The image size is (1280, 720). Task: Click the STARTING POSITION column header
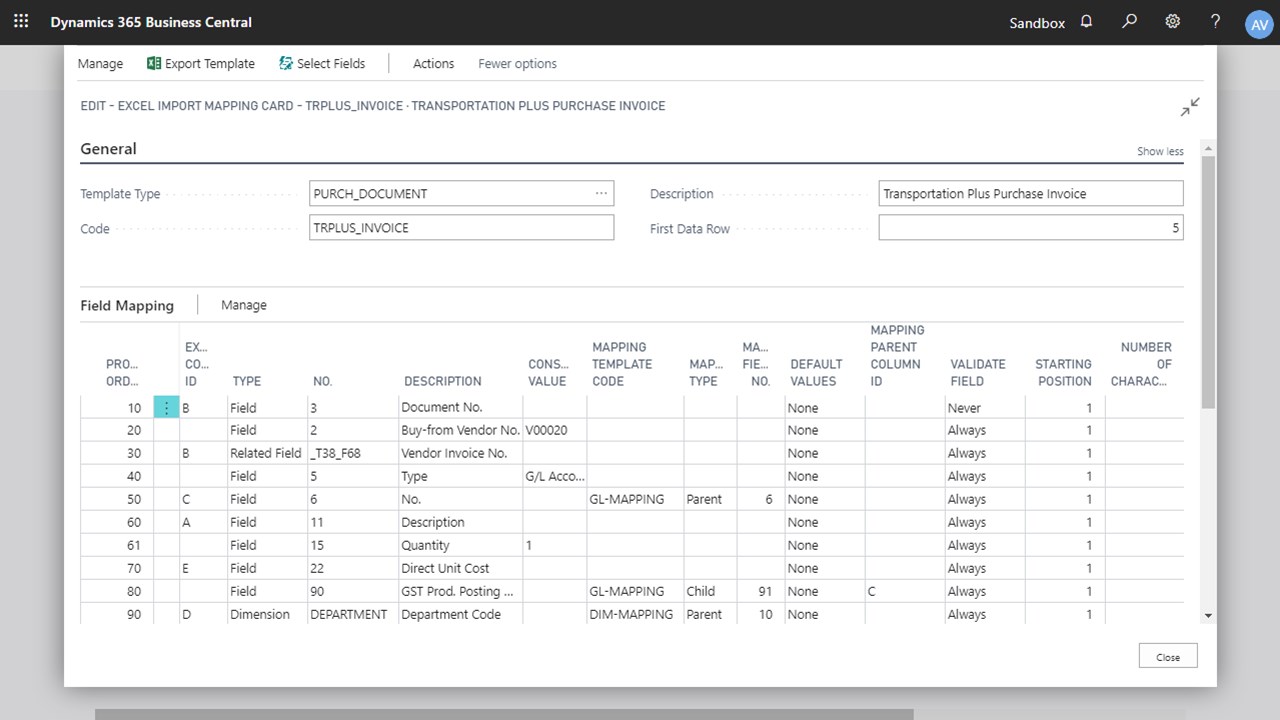1063,372
